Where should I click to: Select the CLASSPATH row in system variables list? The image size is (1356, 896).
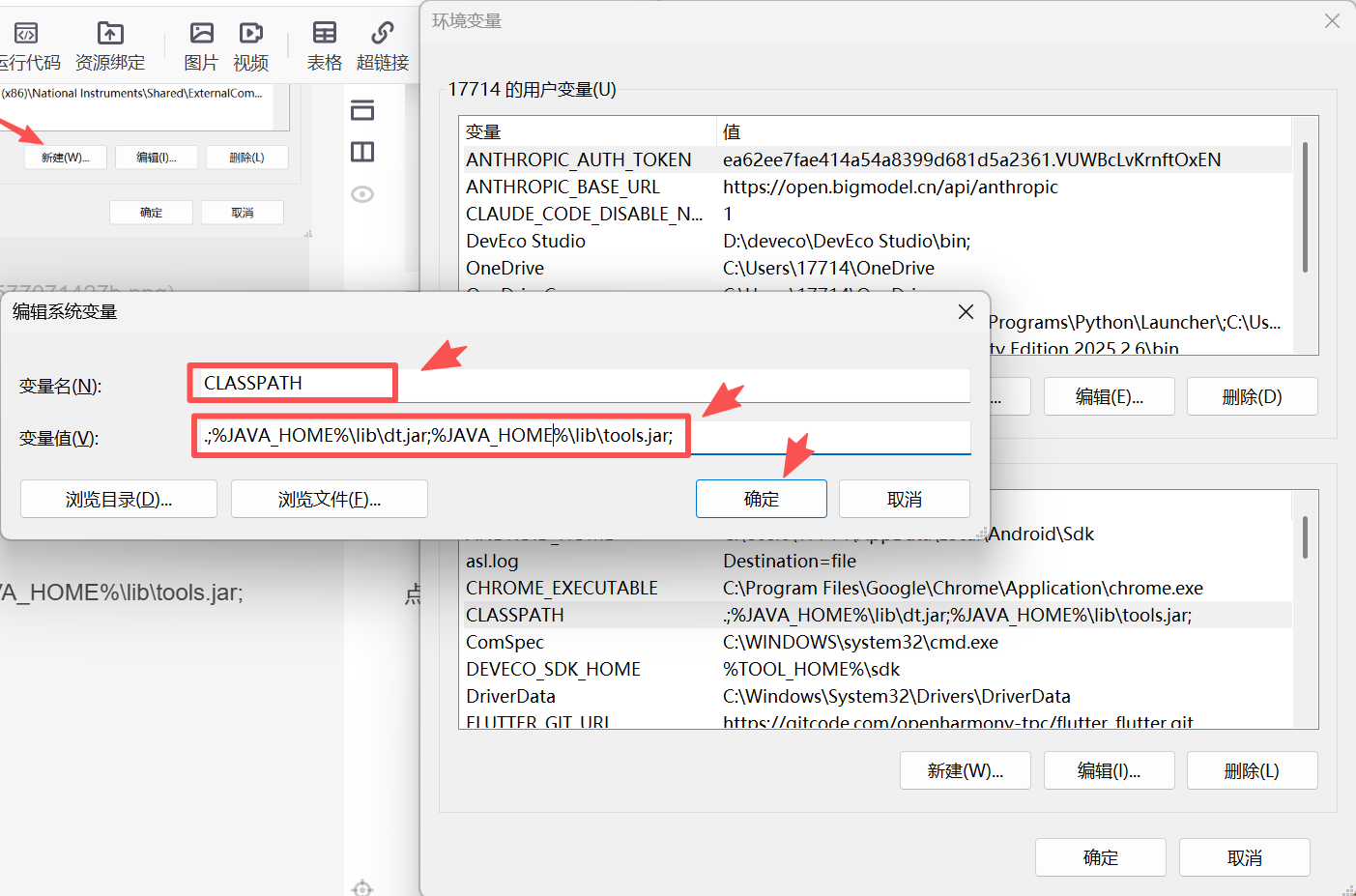(x=876, y=615)
